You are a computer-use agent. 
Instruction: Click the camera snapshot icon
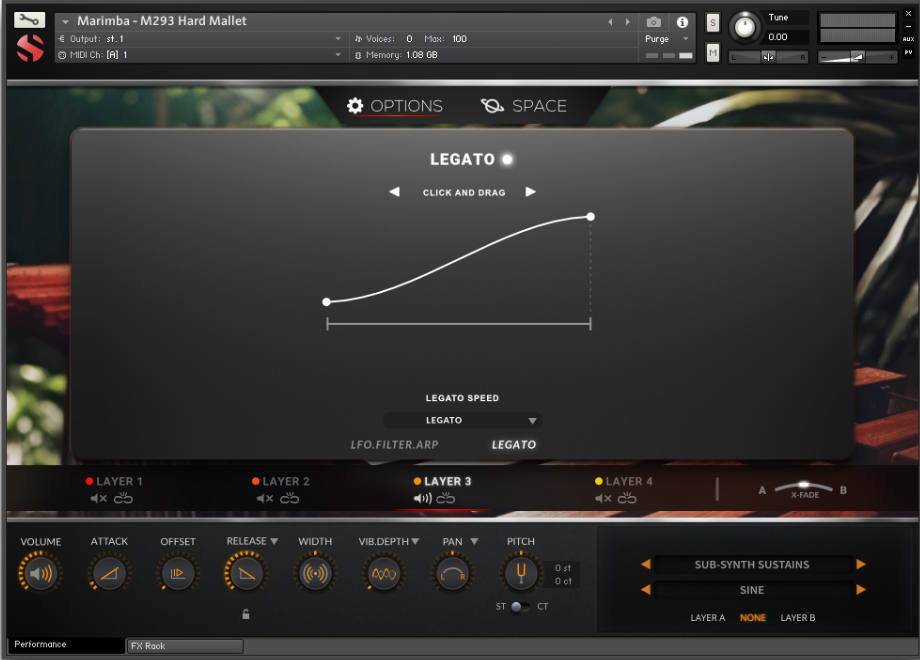[x=653, y=22]
